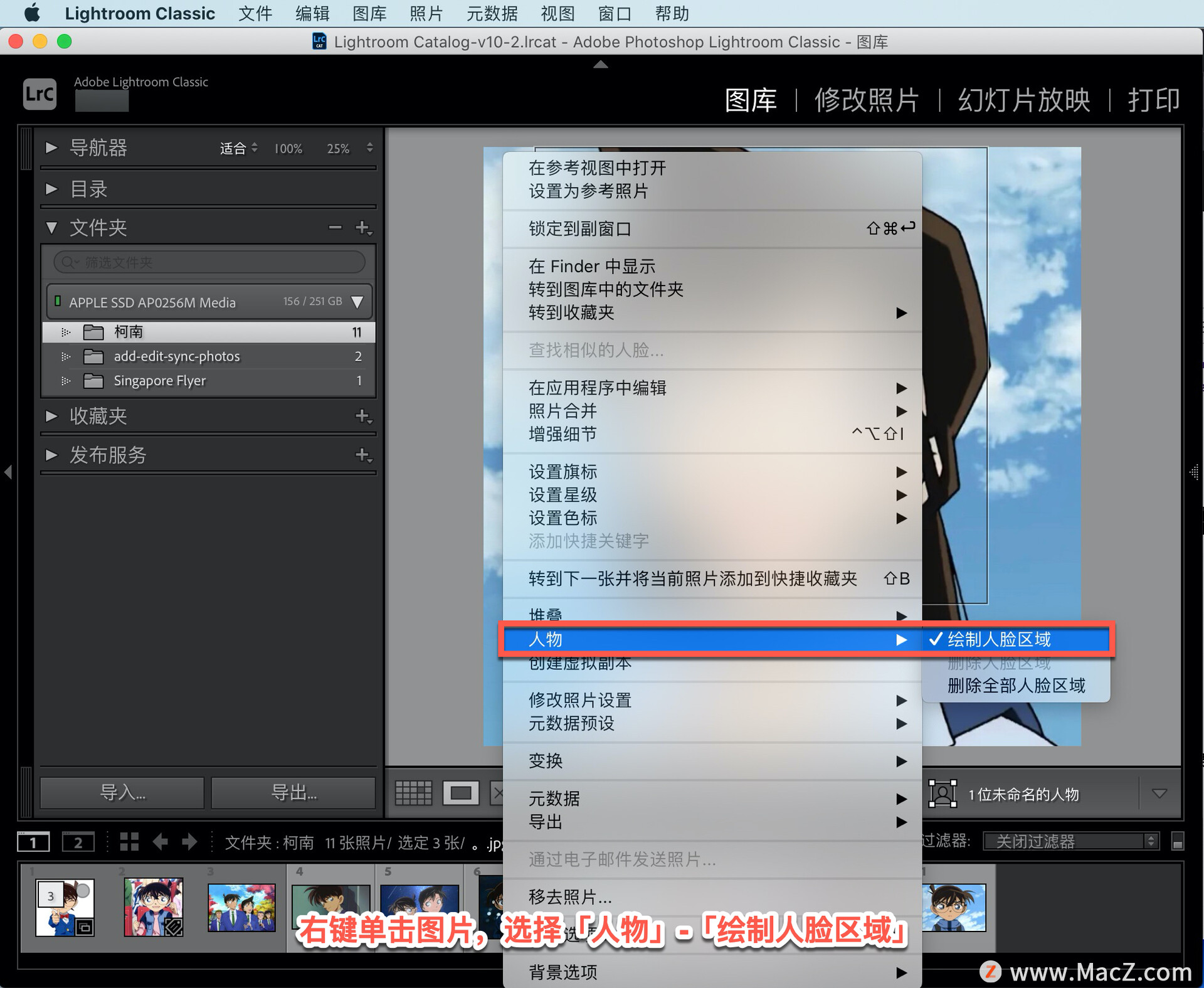Click the stack badge on thumbnail 1
Screen dimensions: 1204x988
point(85,927)
